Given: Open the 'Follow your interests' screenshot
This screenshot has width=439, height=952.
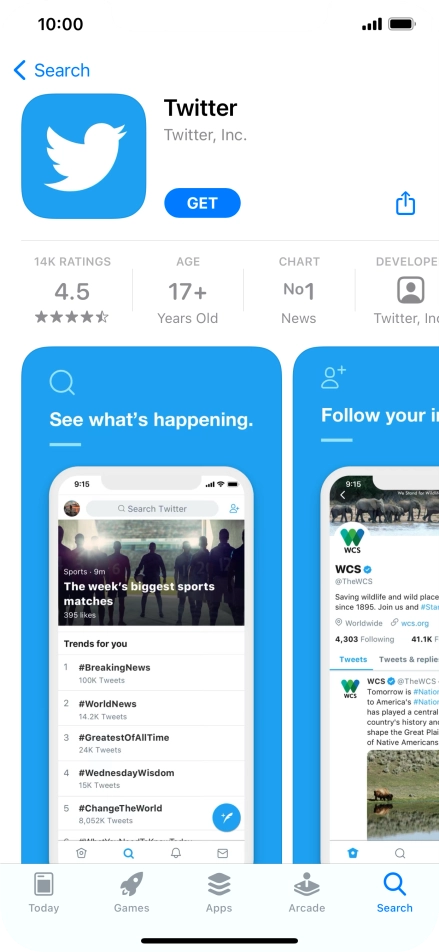Looking at the screenshot, I should coord(366,605).
